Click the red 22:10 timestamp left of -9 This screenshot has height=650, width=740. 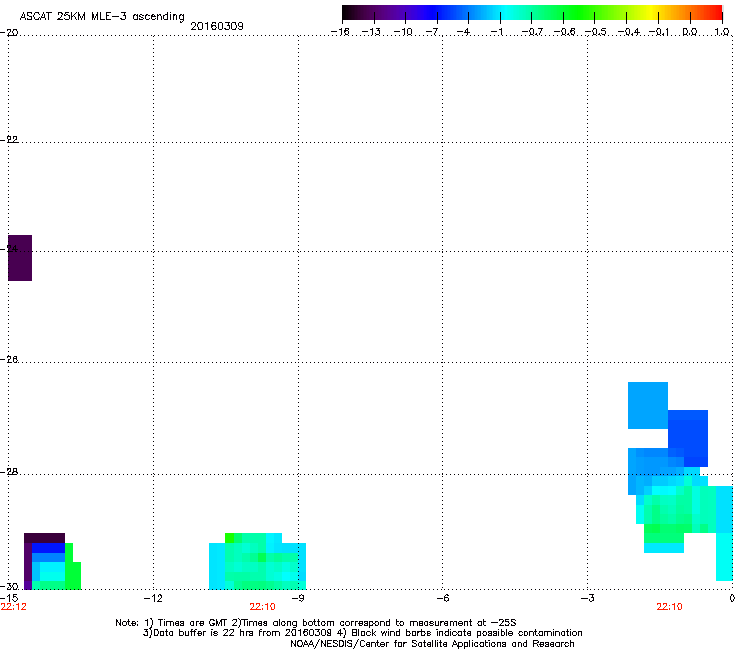point(262,607)
